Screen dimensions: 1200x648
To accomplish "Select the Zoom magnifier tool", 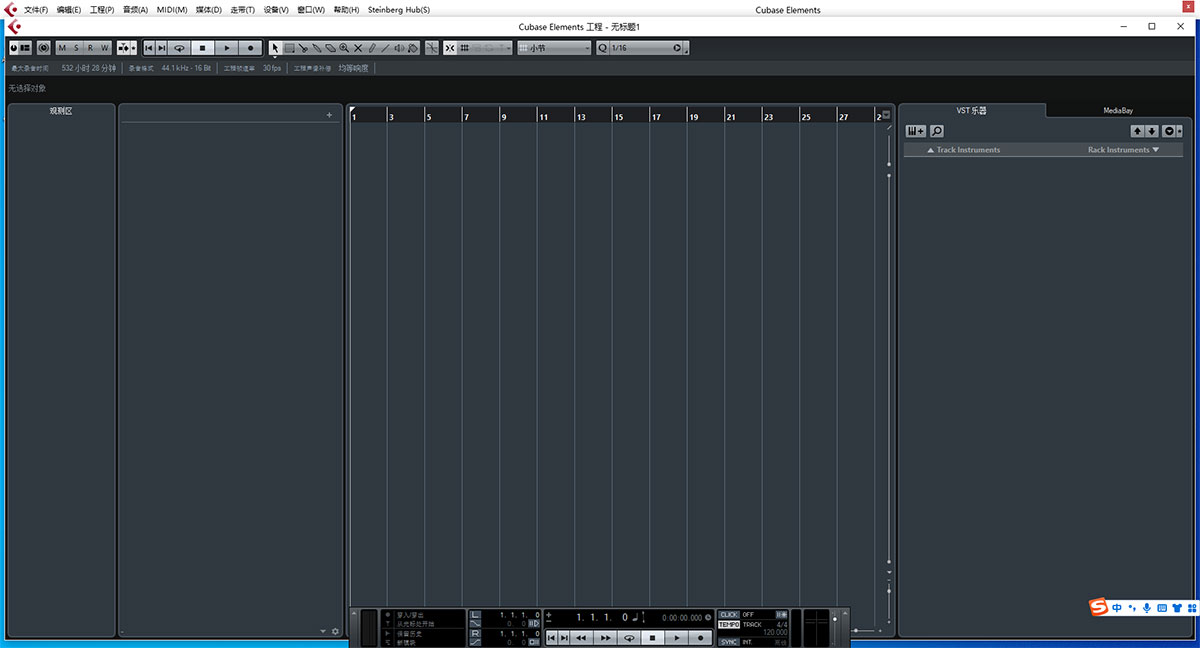I will pyautogui.click(x=344, y=47).
